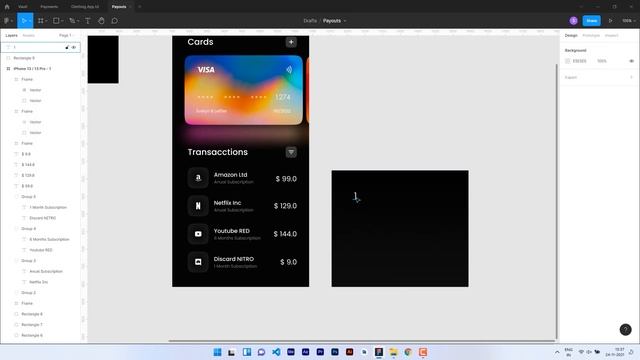Viewport: 640px width, 360px height.
Task: Open Frame tool options dropdown arrow
Action: pos(46,21)
